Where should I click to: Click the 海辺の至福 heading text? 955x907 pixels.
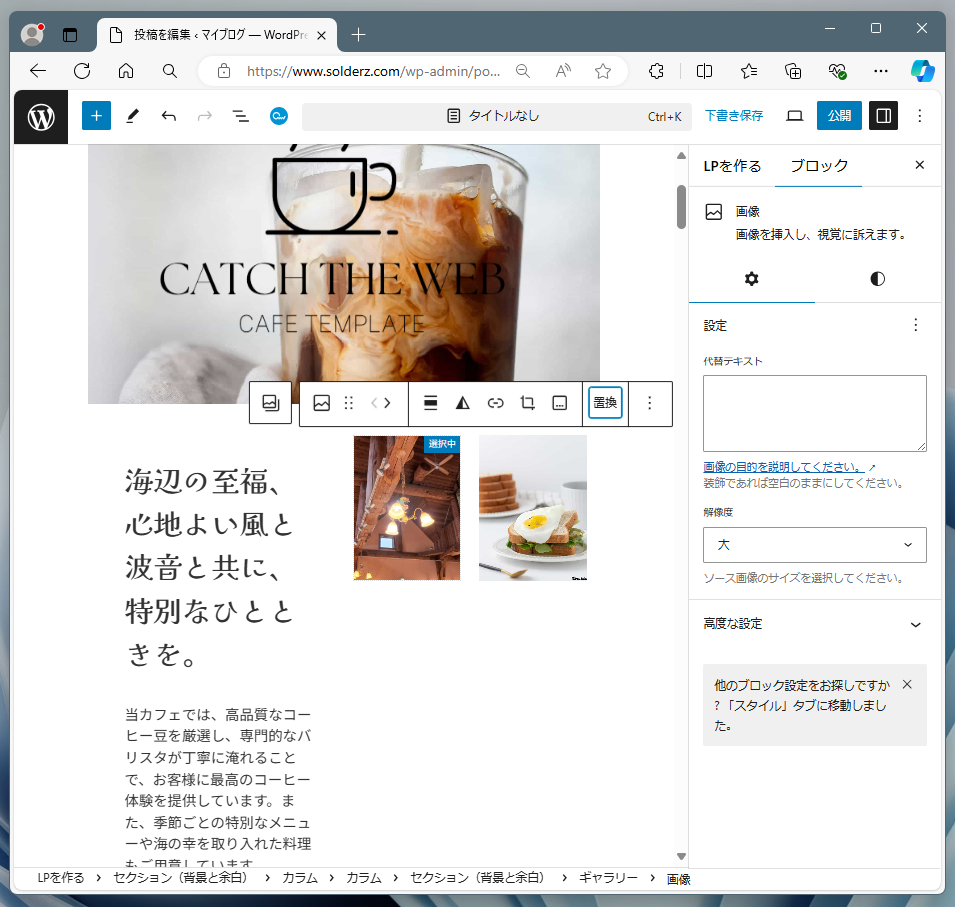pos(210,568)
